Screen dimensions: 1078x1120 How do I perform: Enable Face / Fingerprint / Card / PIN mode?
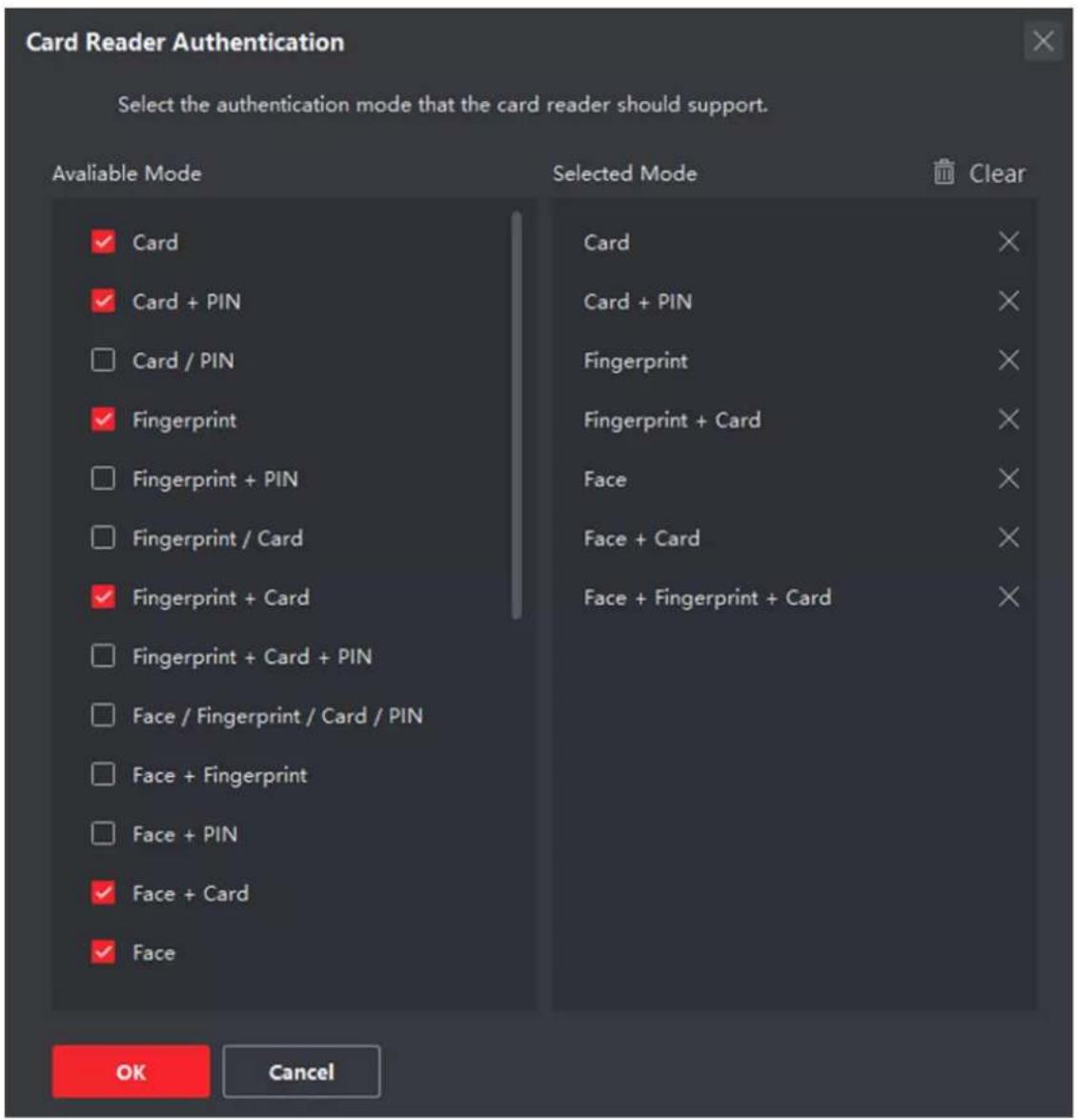[104, 715]
